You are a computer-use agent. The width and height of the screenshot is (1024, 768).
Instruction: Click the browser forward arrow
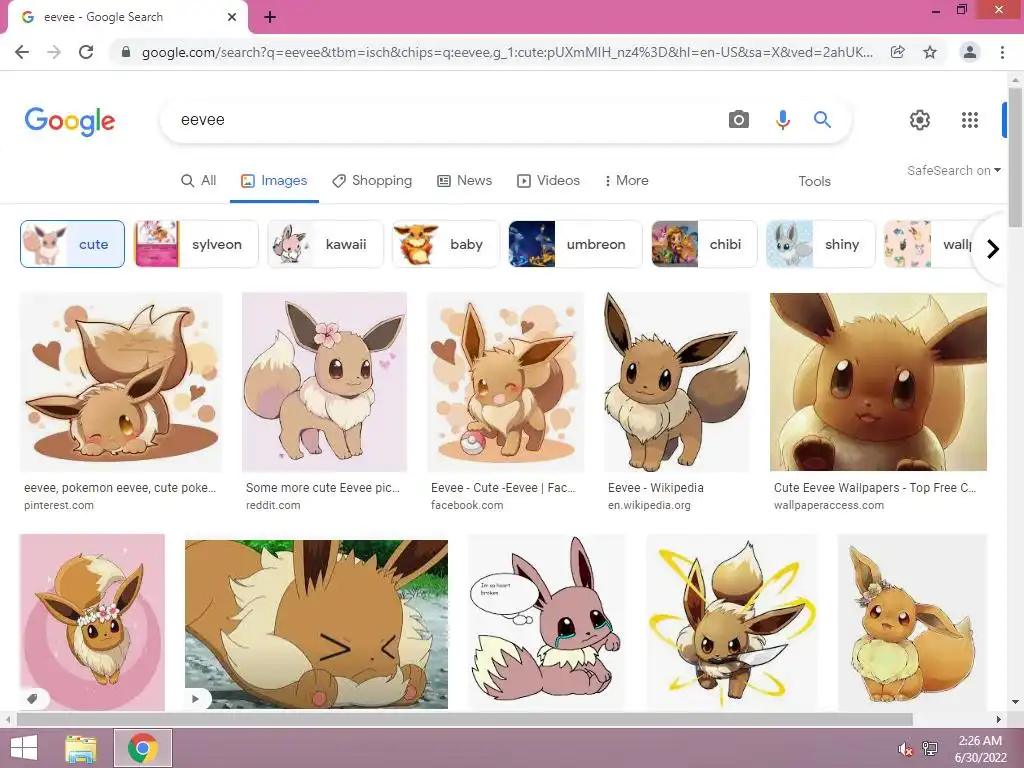coord(54,52)
